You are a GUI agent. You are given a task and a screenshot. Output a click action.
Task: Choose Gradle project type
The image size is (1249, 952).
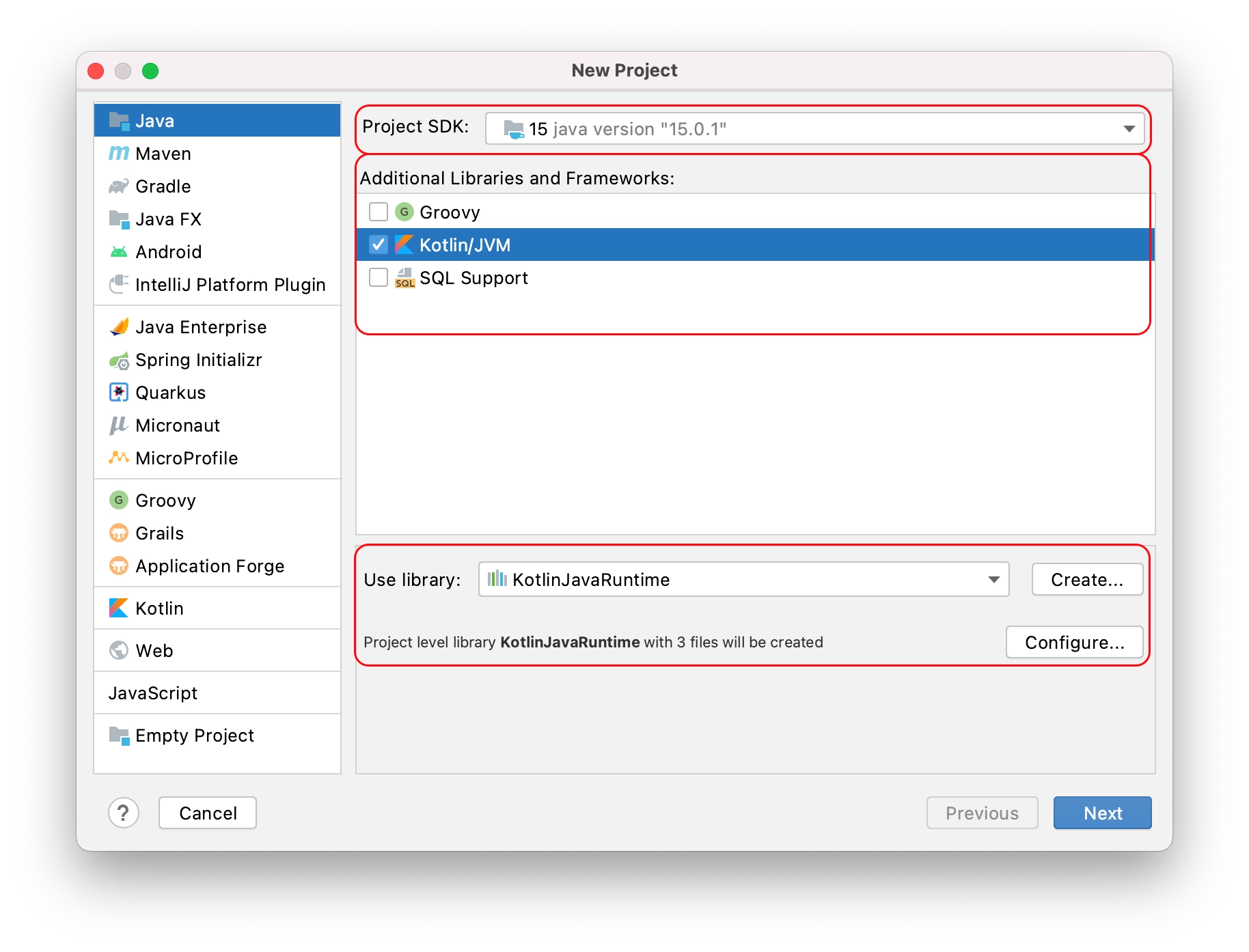[x=217, y=186]
